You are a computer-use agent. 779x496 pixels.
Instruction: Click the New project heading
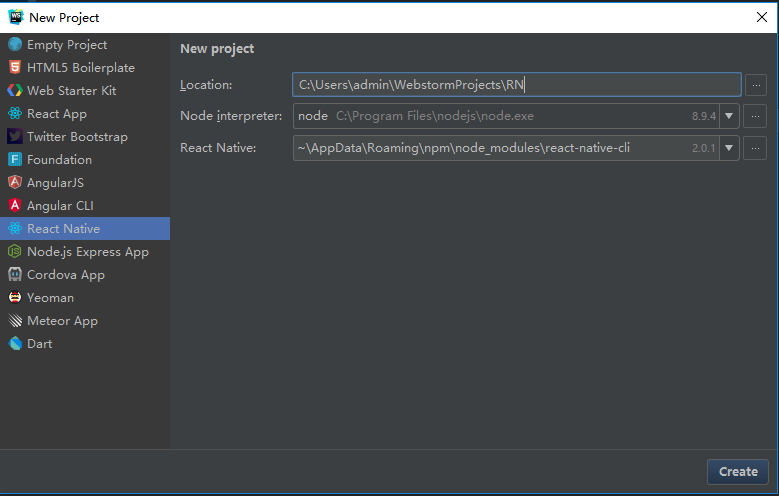(217, 49)
